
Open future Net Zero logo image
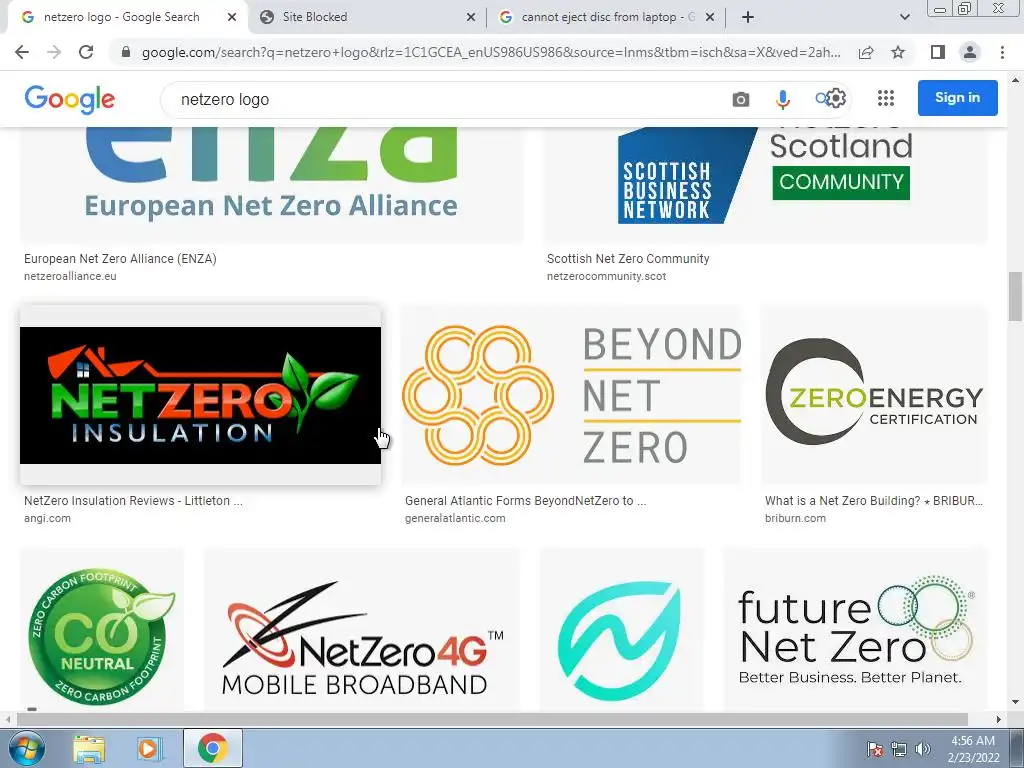click(x=856, y=630)
